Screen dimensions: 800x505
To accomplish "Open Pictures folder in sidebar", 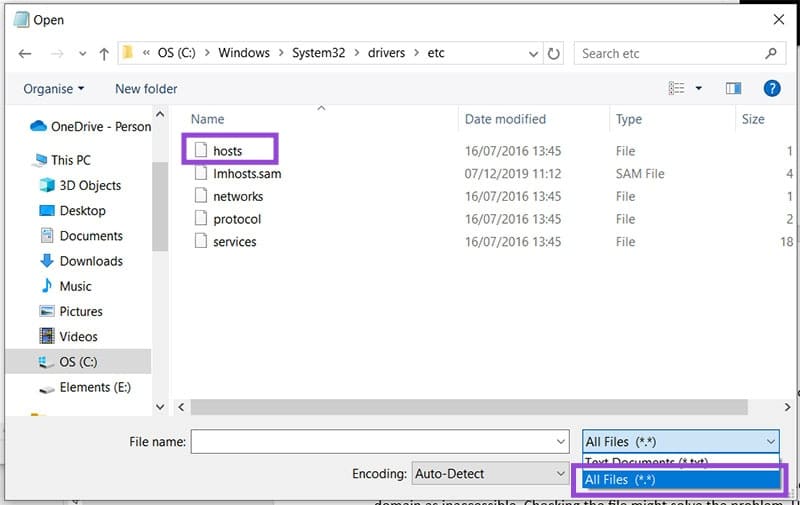I will 71,311.
